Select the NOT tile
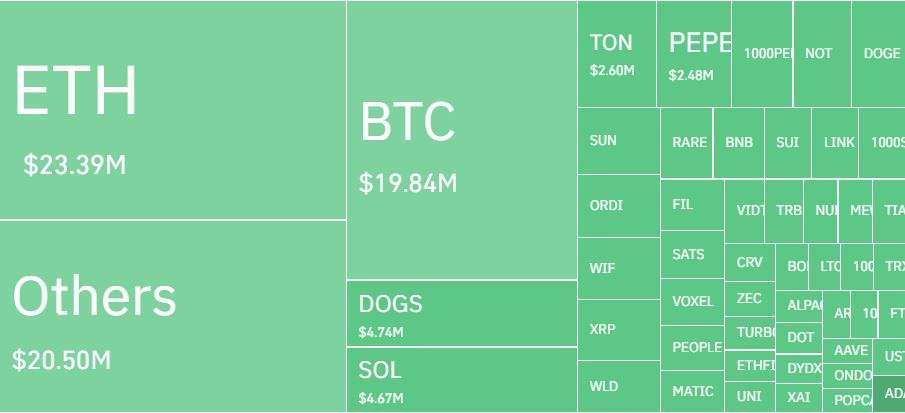Image resolution: width=905 pixels, height=413 pixels. [822, 54]
